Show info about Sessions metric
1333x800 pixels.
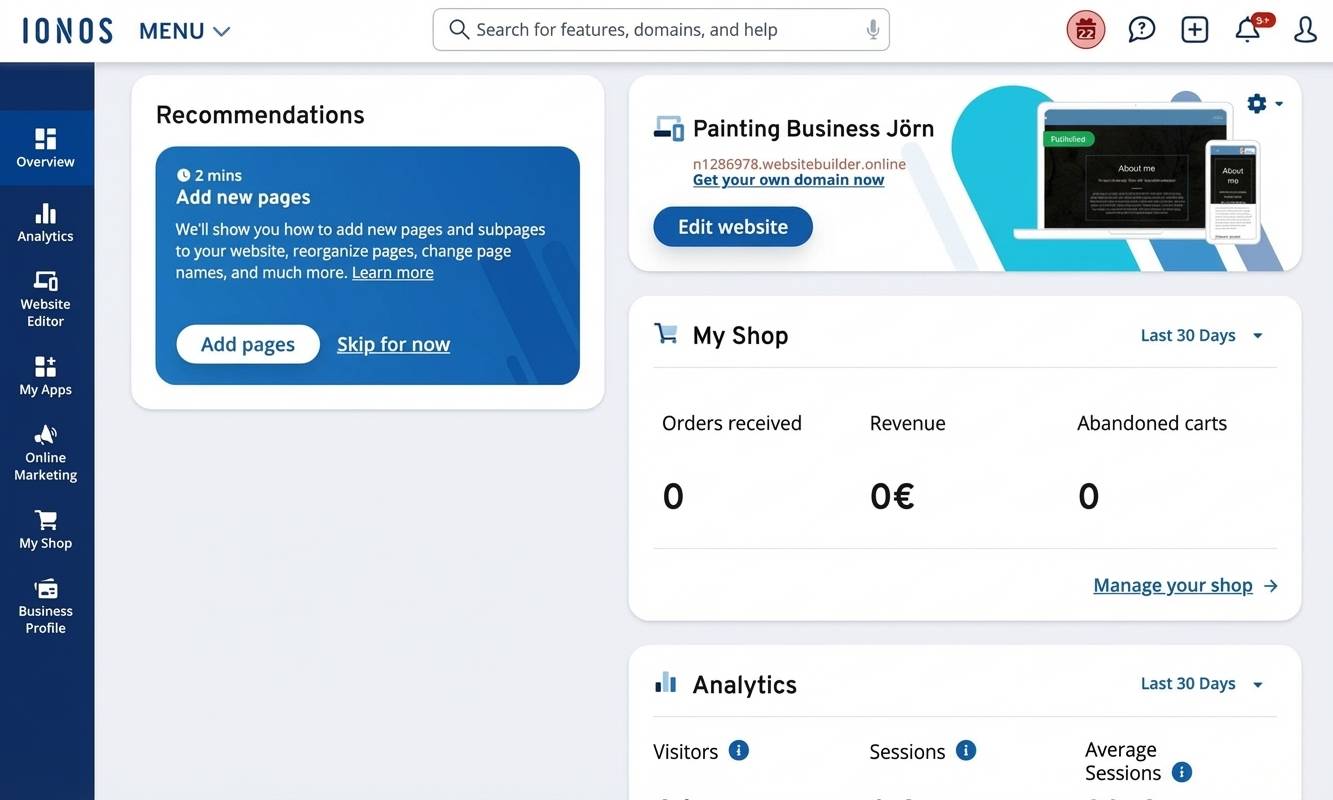pyautogui.click(x=966, y=750)
